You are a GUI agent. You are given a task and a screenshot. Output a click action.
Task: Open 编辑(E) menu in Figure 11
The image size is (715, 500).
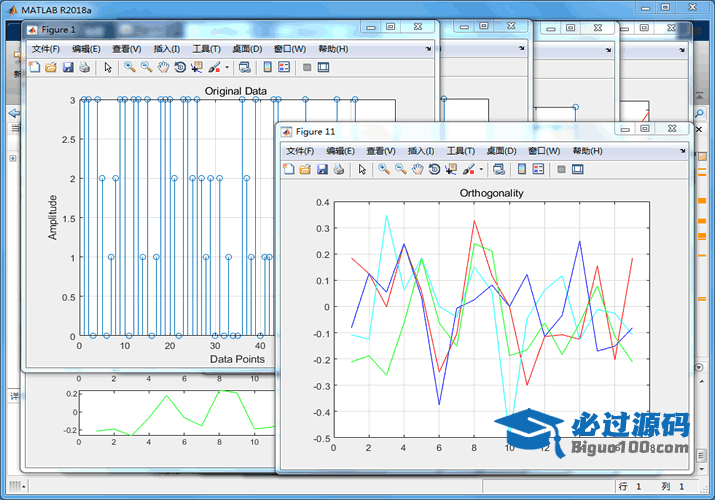coord(340,151)
